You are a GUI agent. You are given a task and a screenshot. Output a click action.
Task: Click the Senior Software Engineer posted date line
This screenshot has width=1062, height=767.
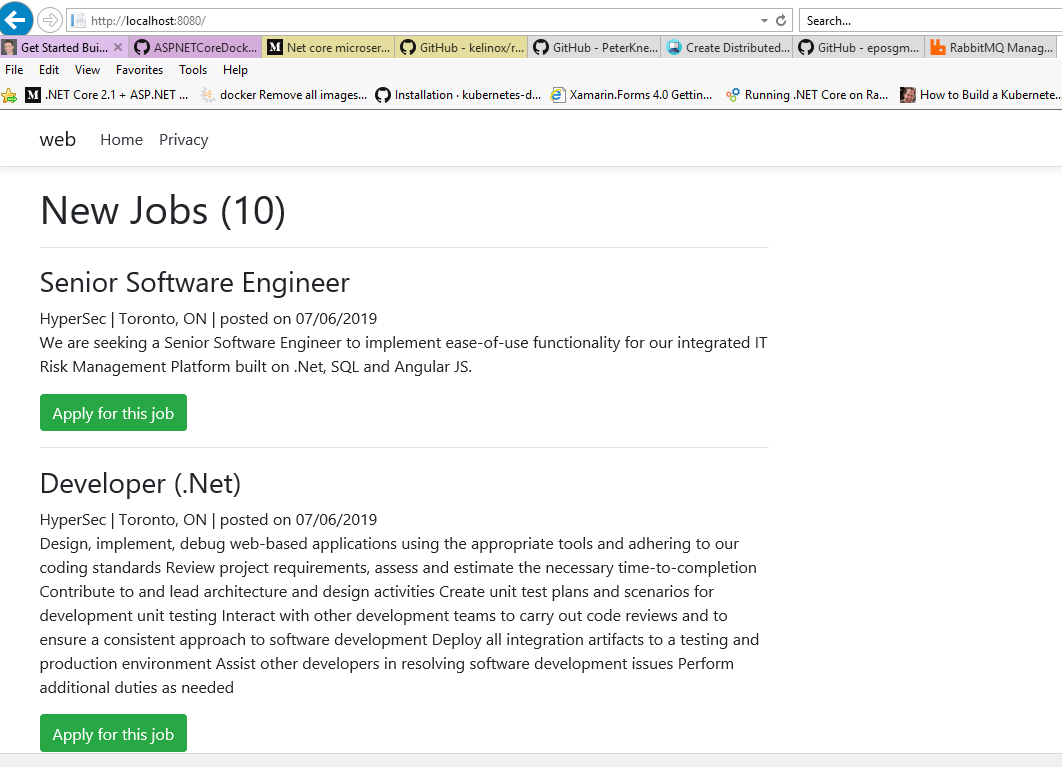pyautogui.click(x=208, y=318)
